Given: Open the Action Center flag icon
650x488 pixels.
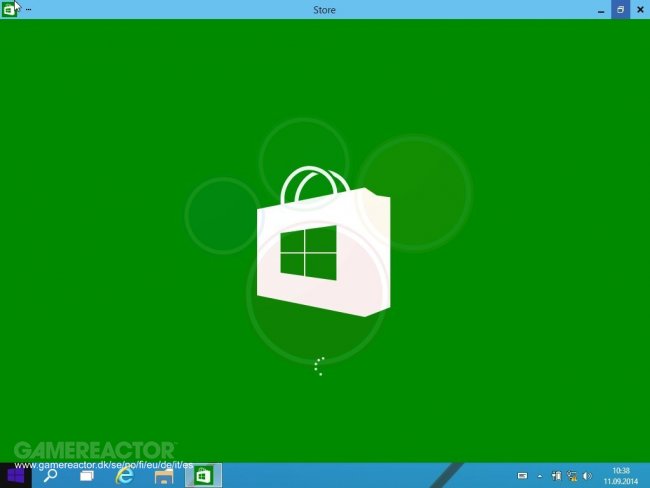Looking at the screenshot, I should [x=556, y=476].
